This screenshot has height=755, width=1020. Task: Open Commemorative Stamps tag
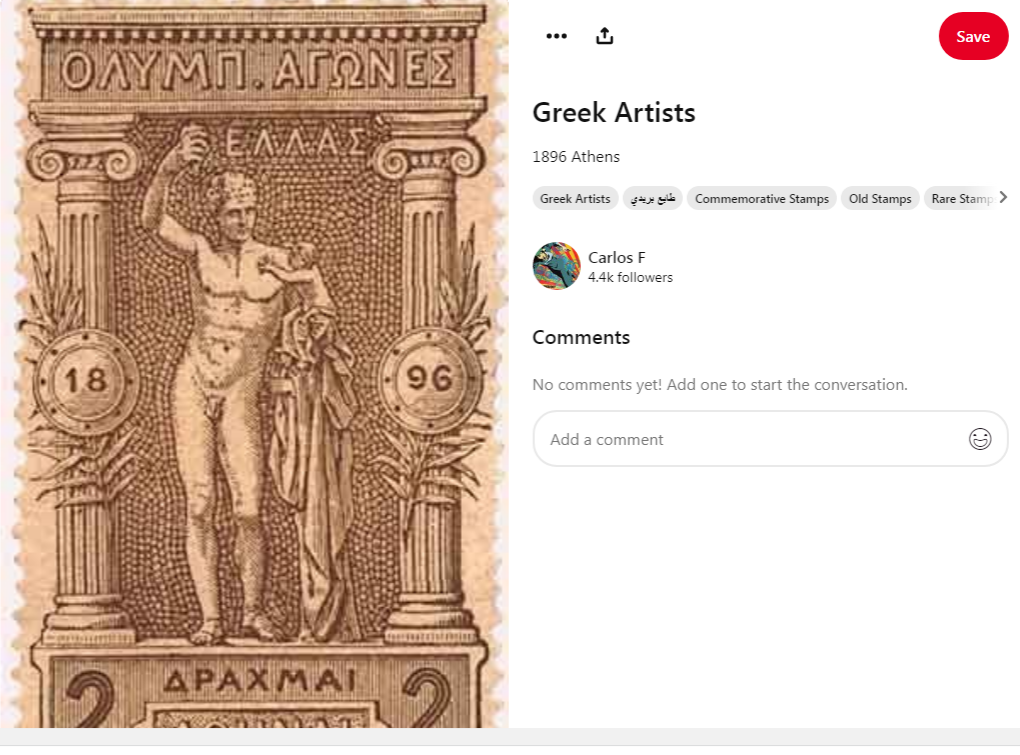(762, 198)
